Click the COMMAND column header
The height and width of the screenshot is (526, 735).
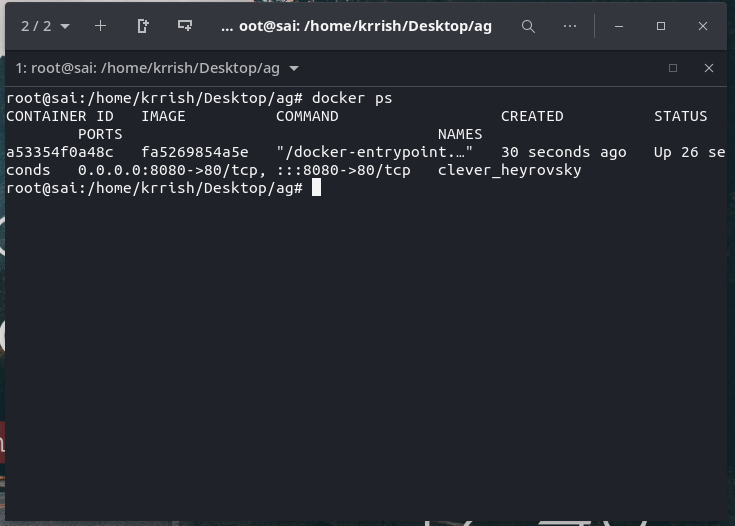(x=307, y=116)
